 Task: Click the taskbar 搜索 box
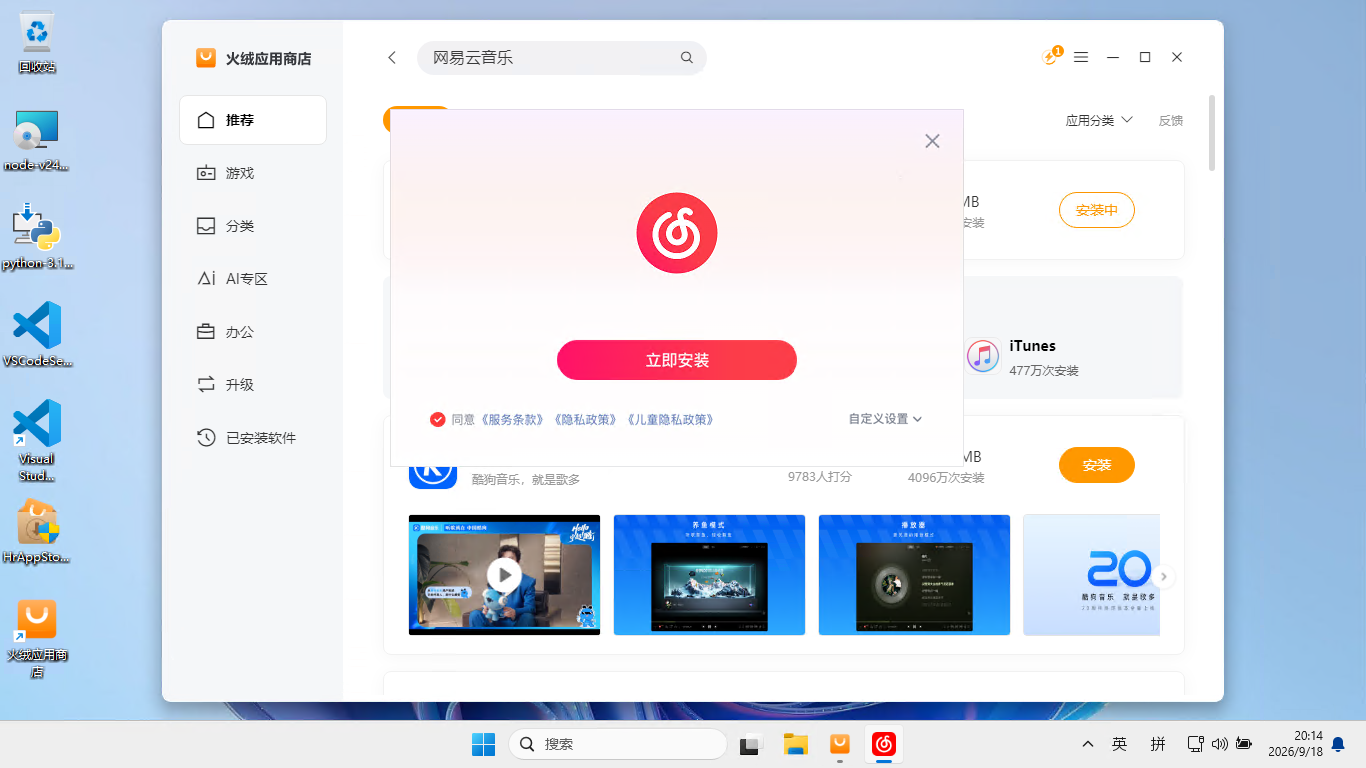(x=617, y=744)
